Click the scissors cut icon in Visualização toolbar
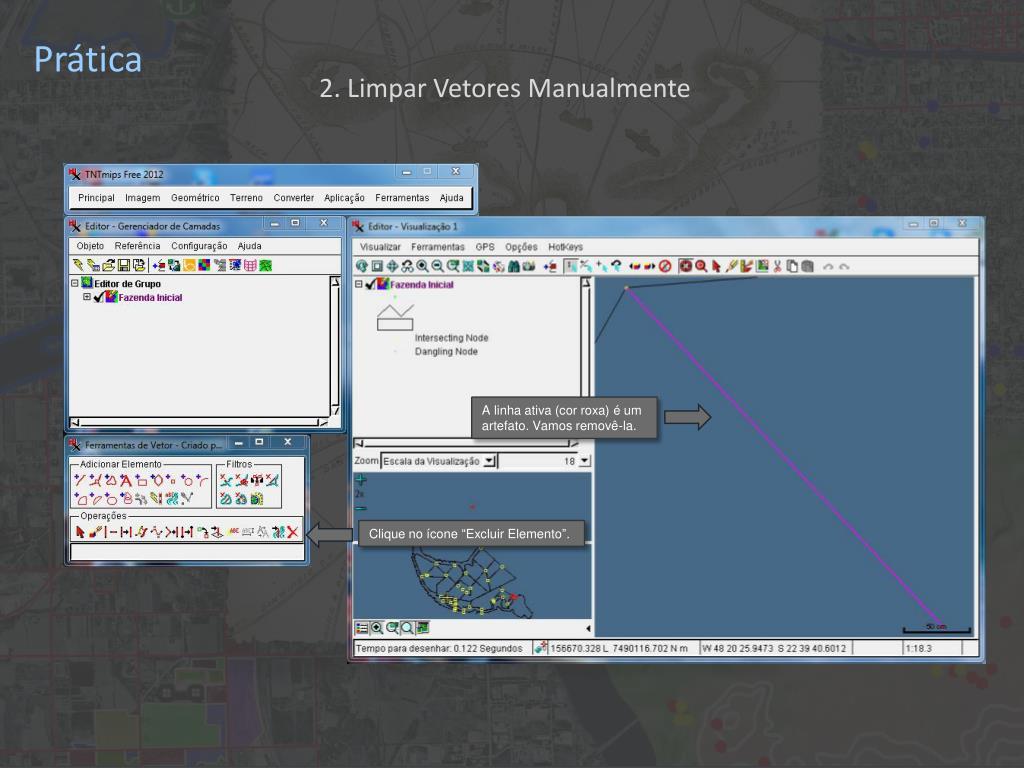The image size is (1024, 768). tap(777, 266)
